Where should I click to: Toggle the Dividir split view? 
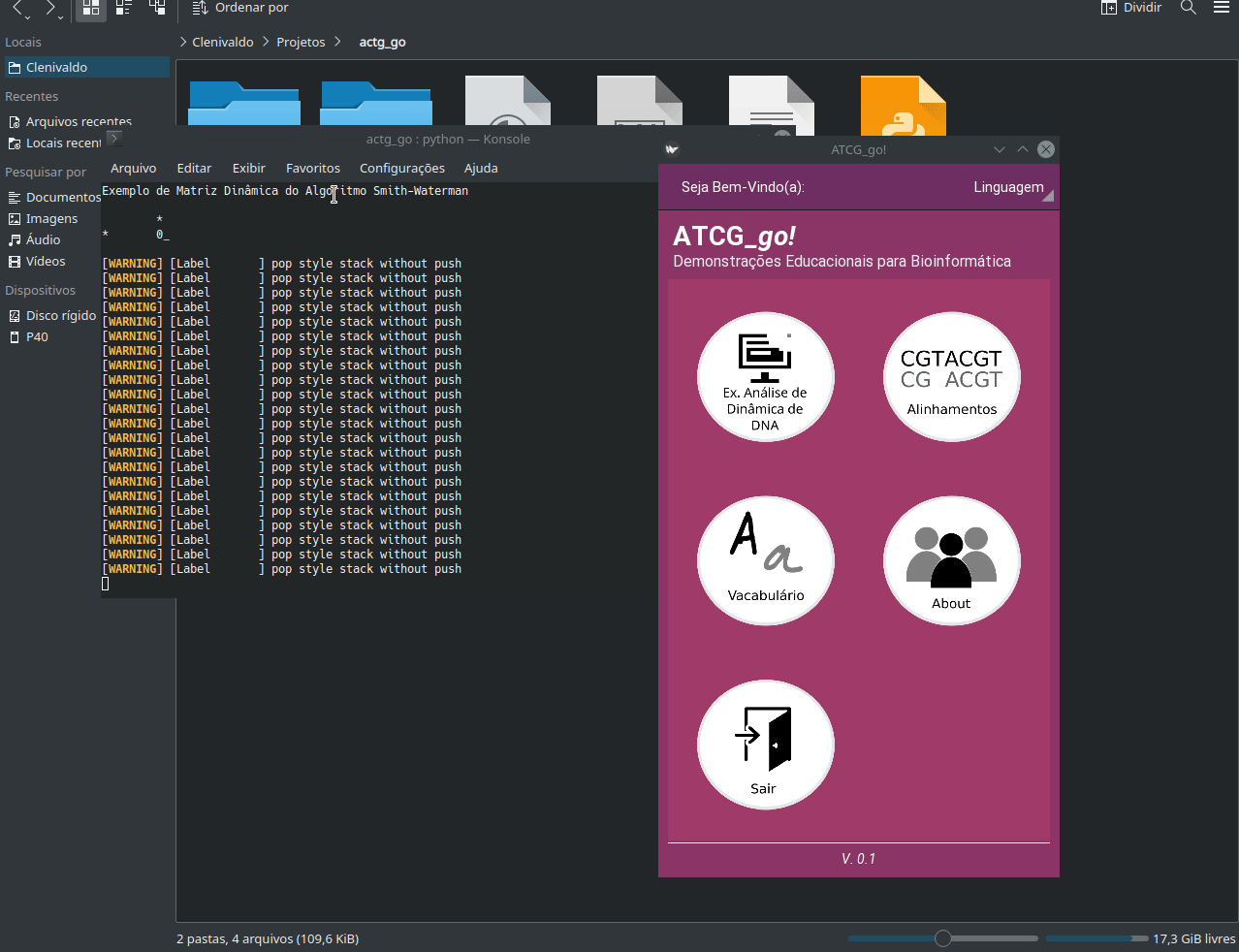point(1130,8)
